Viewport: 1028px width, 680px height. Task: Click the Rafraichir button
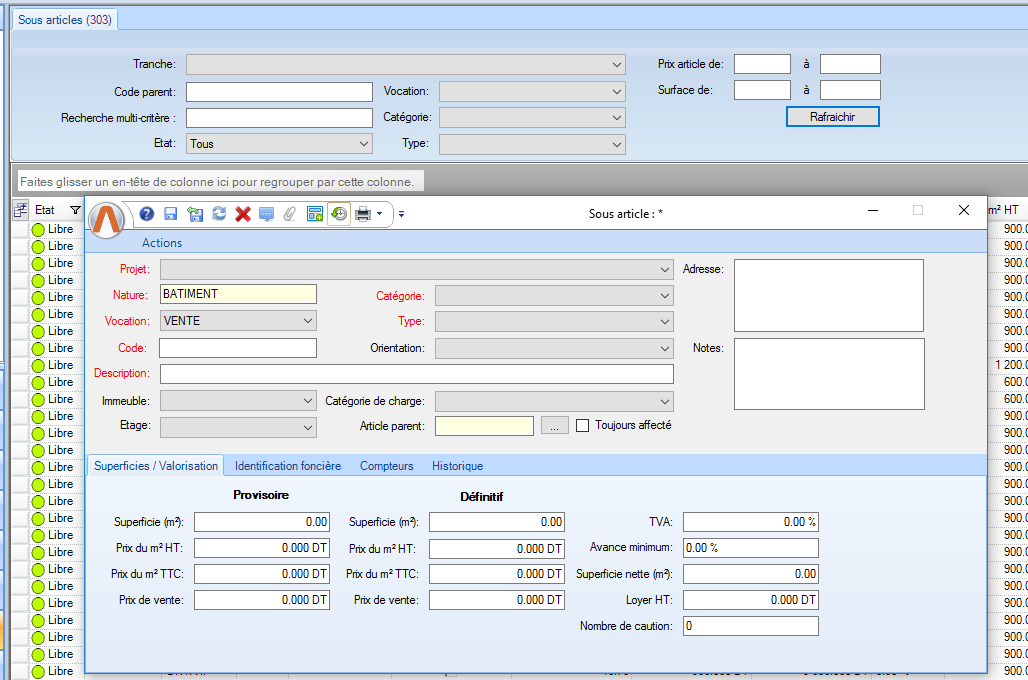[832, 117]
